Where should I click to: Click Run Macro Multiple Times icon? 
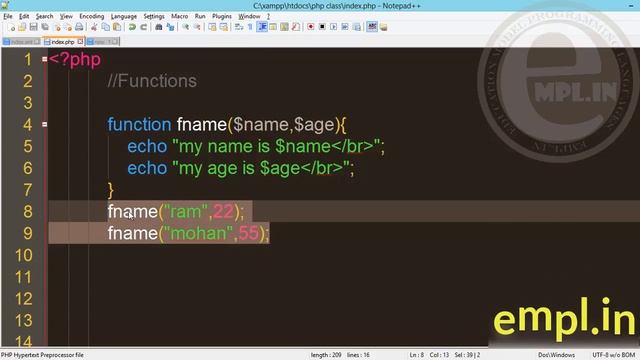pyautogui.click(x=345, y=27)
